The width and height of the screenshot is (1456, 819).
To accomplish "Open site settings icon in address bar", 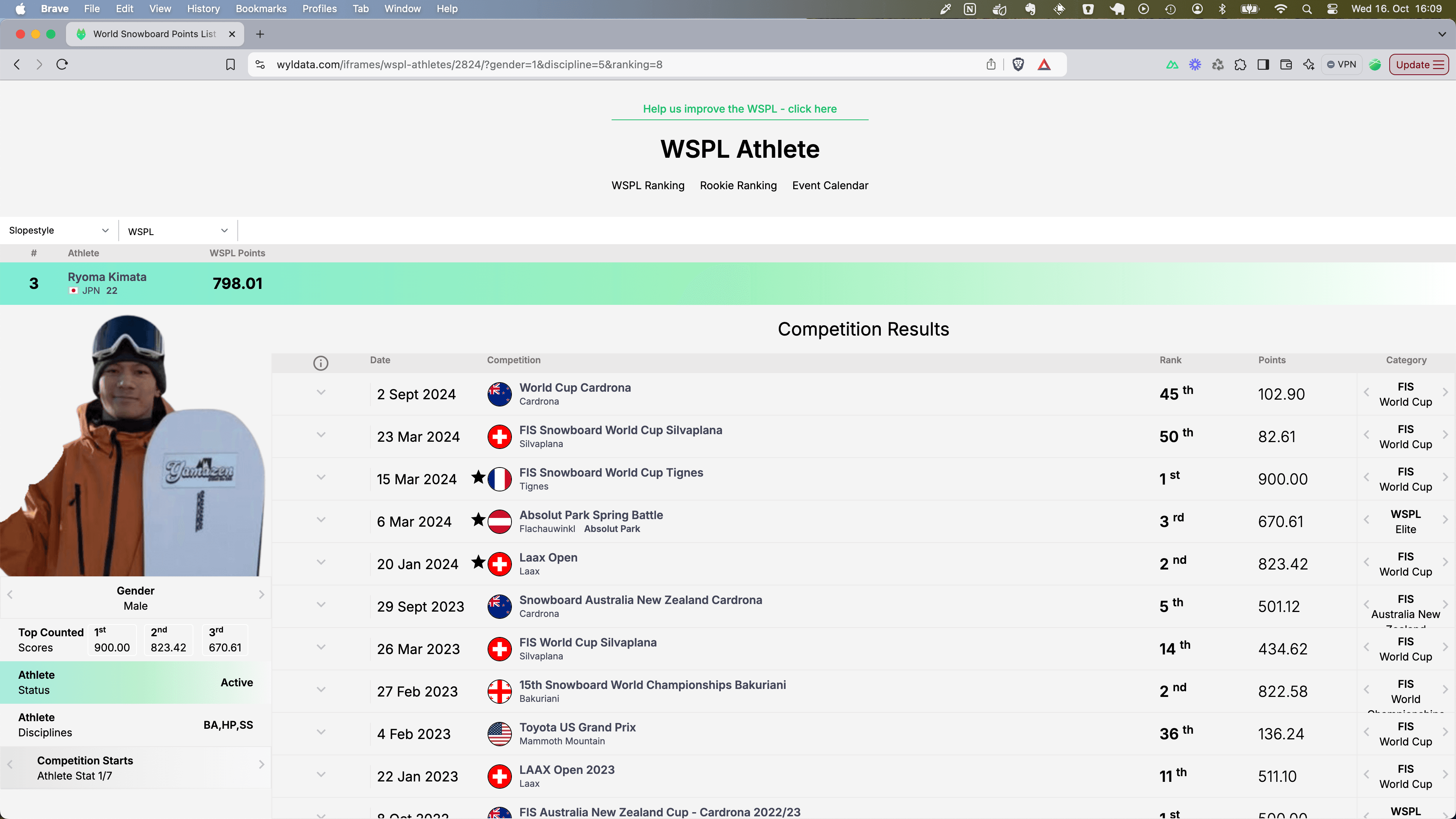I will [x=260, y=64].
